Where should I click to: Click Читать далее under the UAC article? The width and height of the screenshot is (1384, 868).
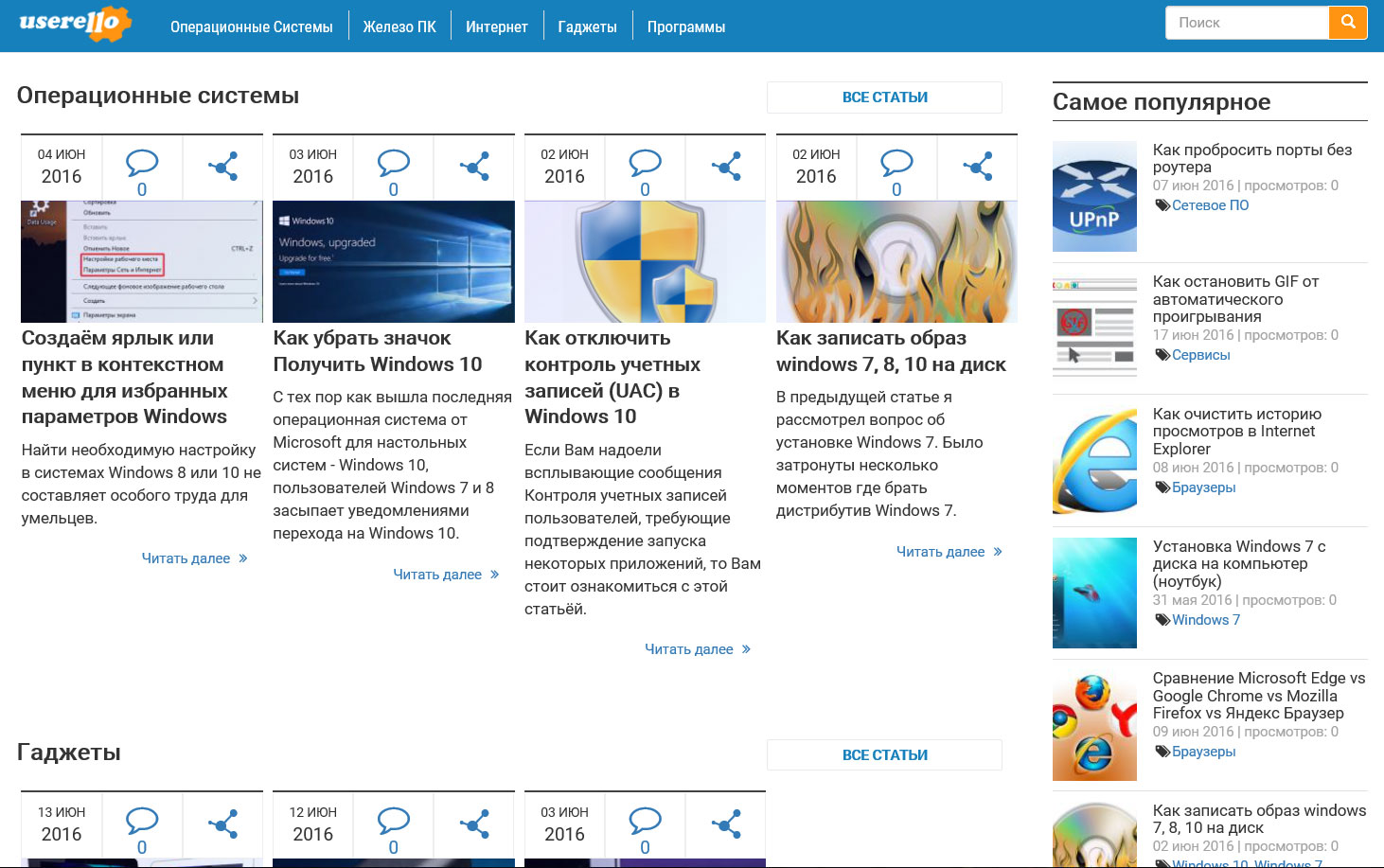699,649
